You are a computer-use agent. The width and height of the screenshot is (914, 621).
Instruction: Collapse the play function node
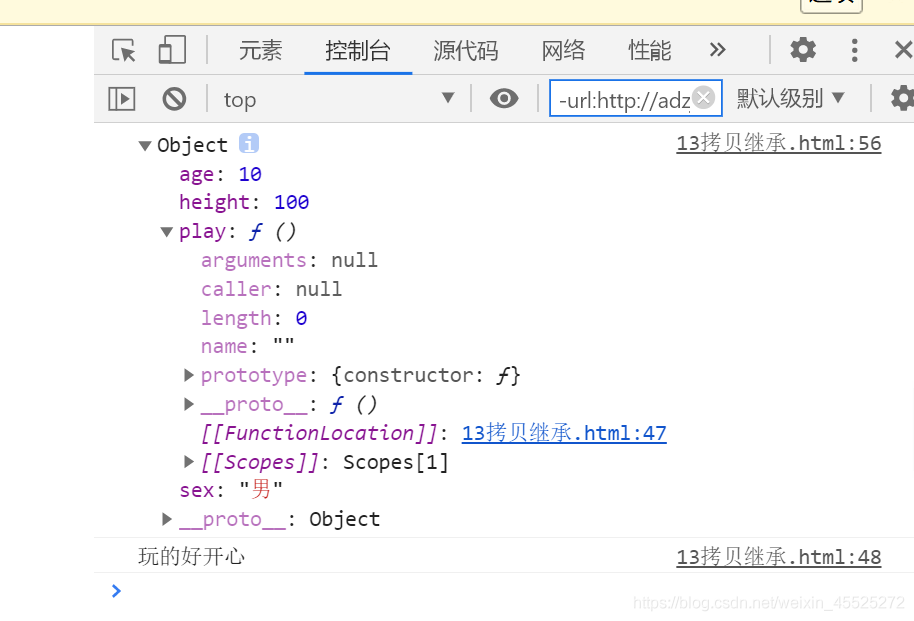167,232
